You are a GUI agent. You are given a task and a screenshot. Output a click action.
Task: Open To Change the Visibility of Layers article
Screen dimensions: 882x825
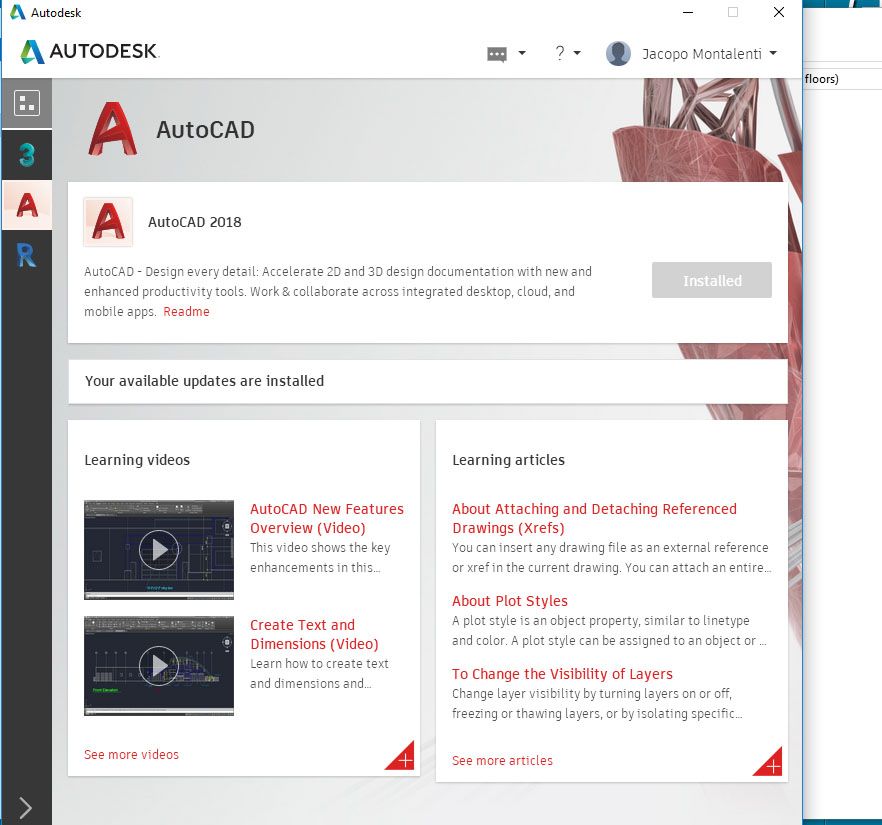[562, 674]
